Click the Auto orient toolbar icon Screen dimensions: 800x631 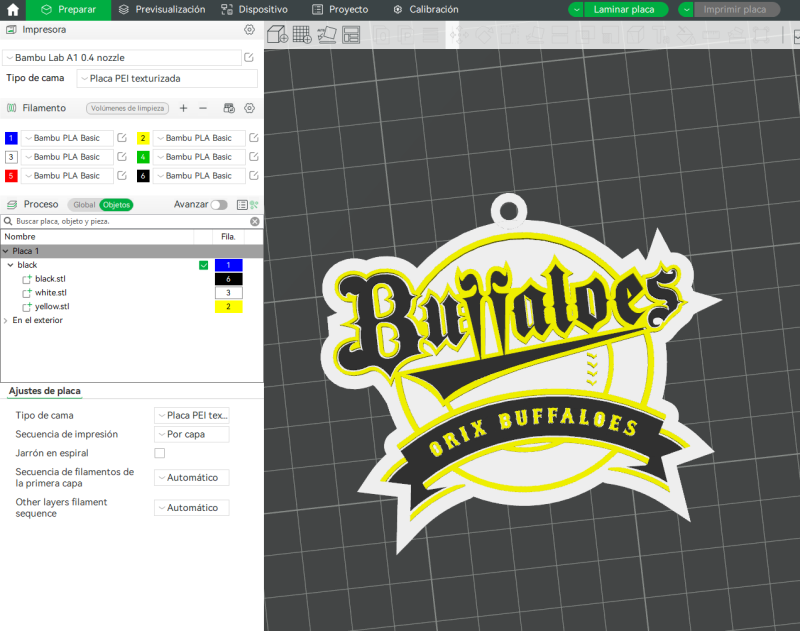click(x=327, y=35)
